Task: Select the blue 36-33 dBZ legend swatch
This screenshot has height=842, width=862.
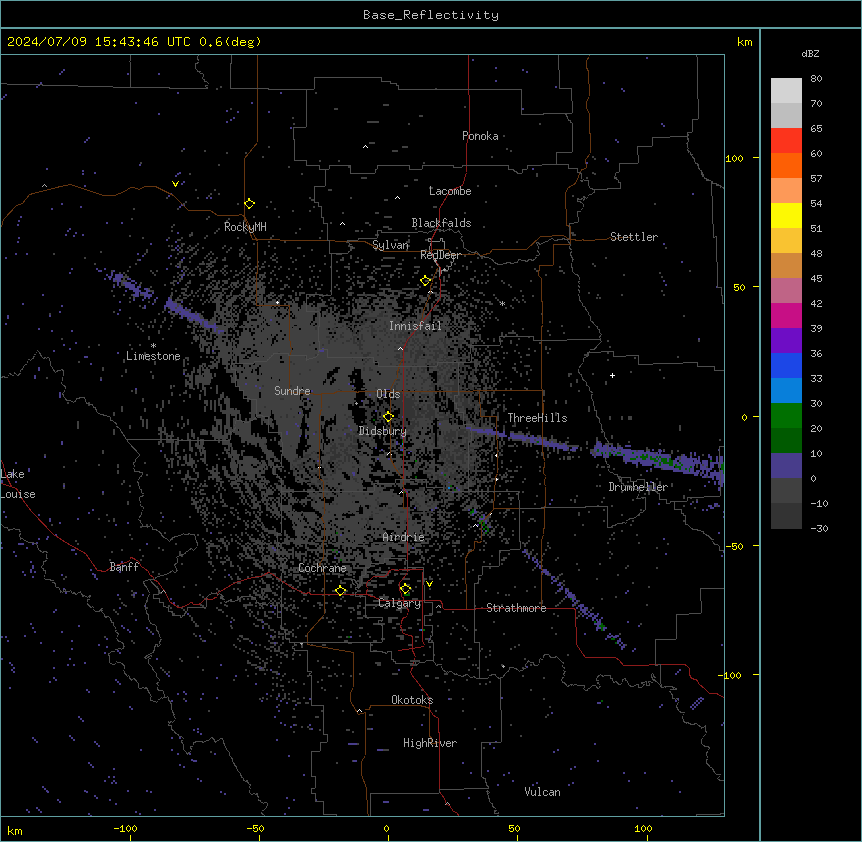Action: [x=786, y=365]
